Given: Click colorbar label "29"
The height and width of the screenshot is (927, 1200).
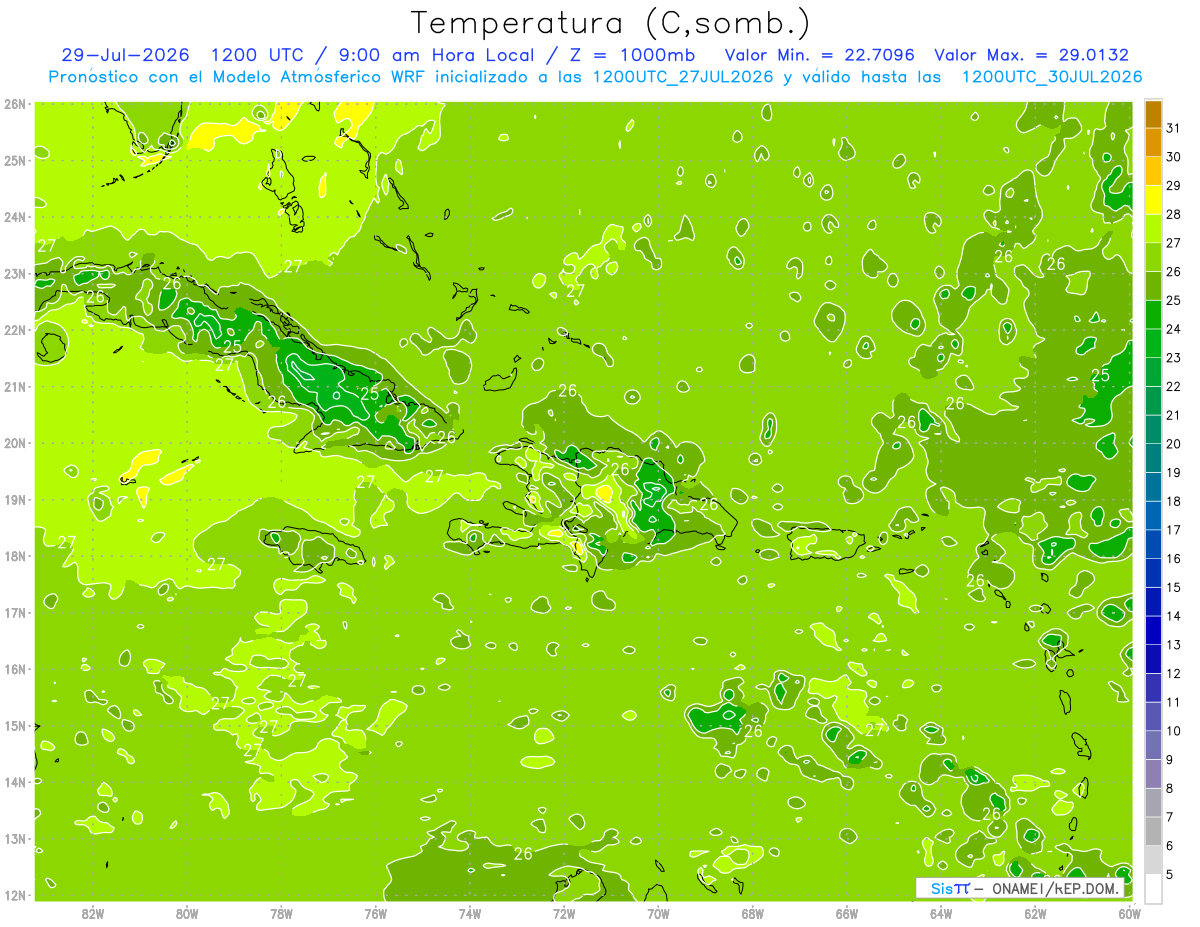Looking at the screenshot, I should (1174, 185).
